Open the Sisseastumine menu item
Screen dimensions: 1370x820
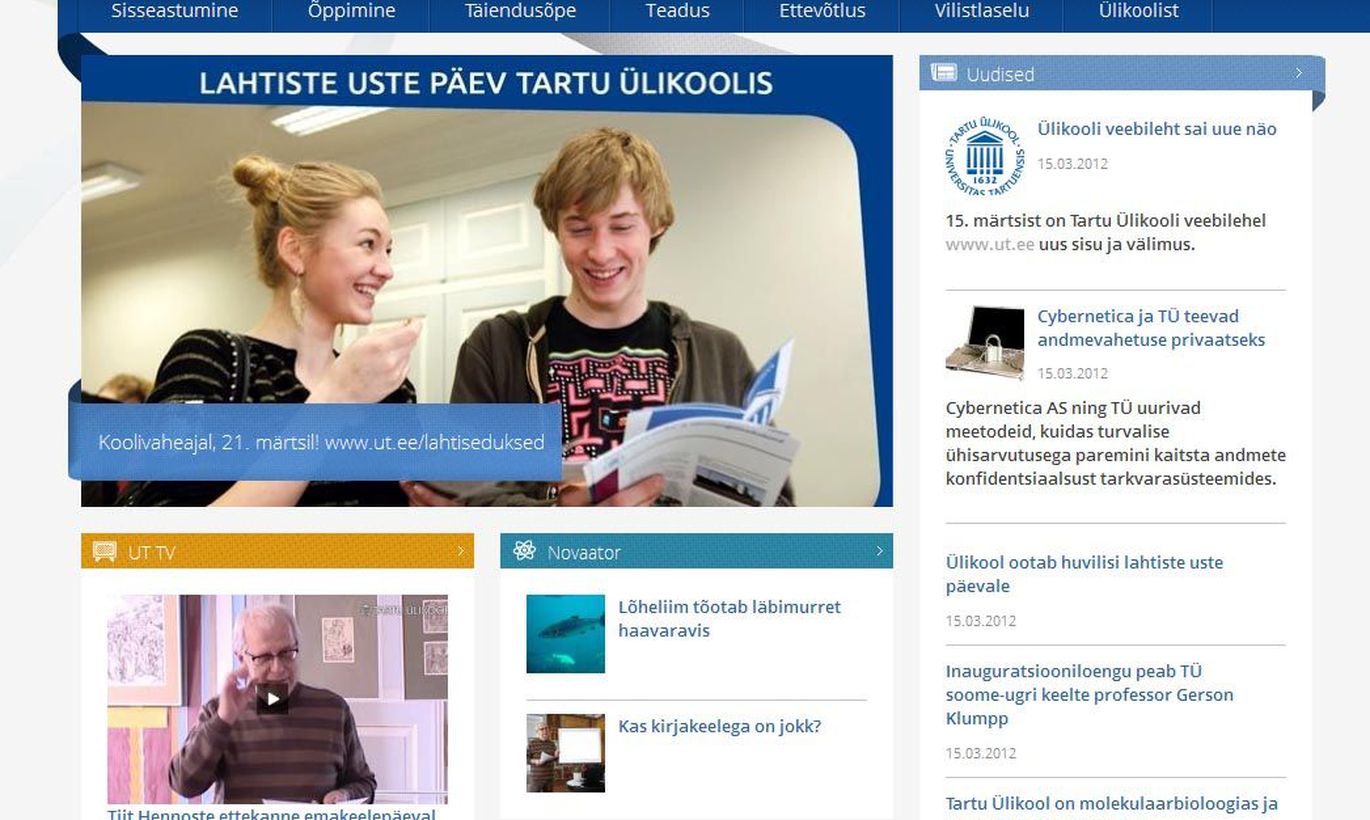(x=175, y=11)
